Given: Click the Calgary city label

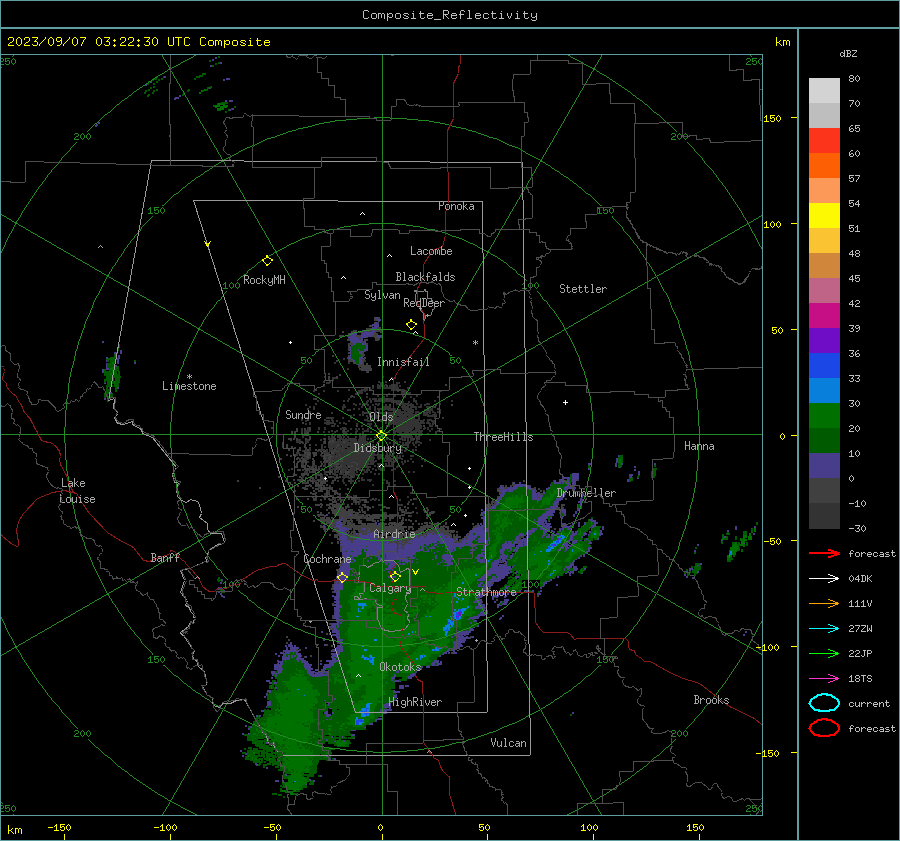Looking at the screenshot, I should pos(390,588).
